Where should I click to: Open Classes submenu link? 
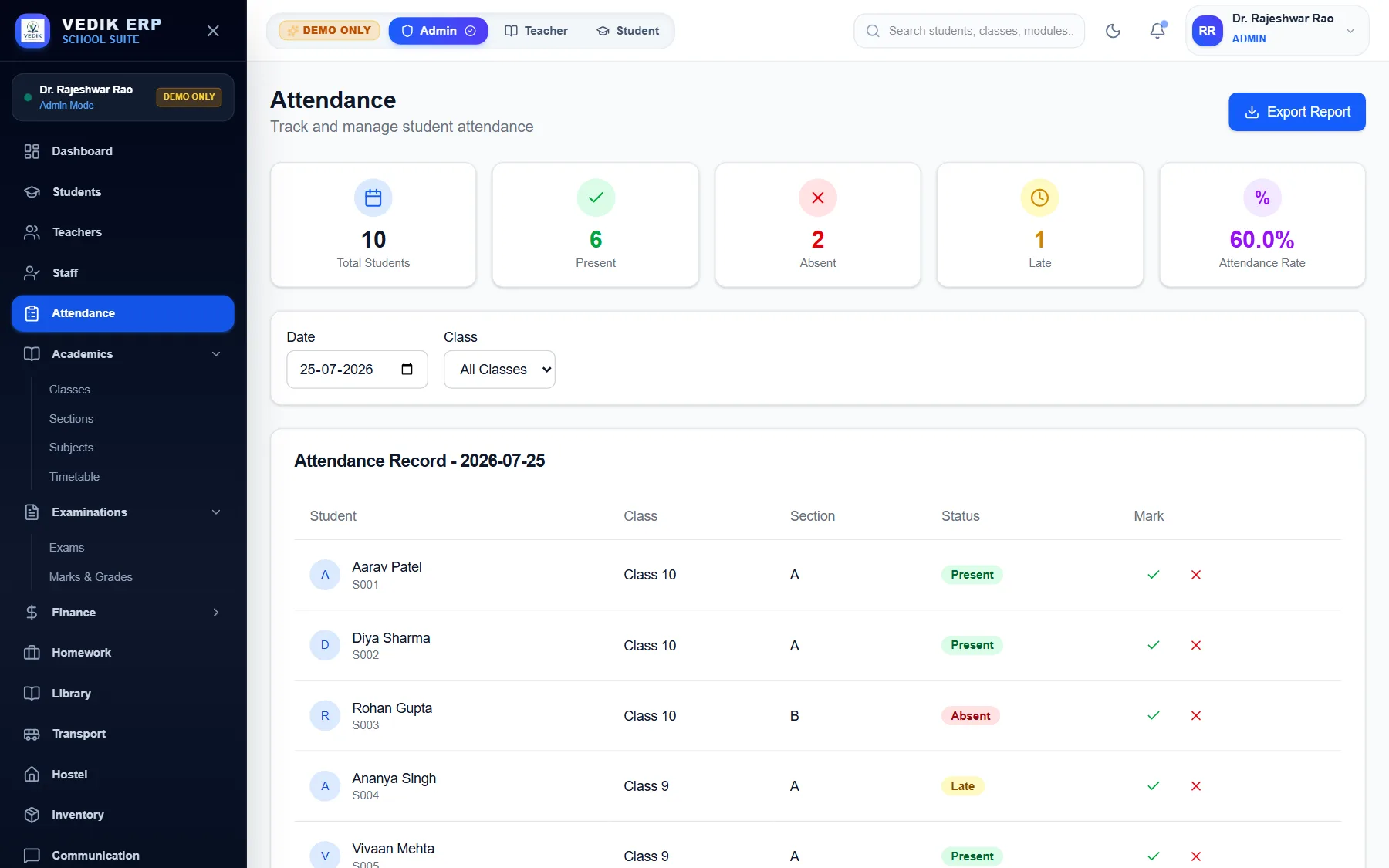[x=69, y=390]
